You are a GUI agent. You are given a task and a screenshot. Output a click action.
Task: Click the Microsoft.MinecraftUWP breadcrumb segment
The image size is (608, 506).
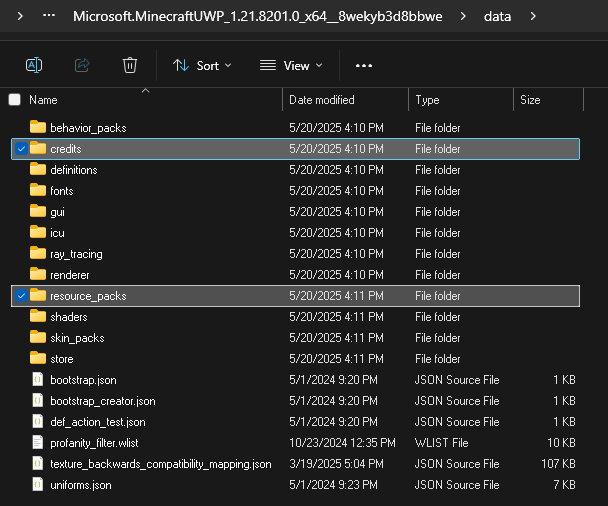pos(257,16)
